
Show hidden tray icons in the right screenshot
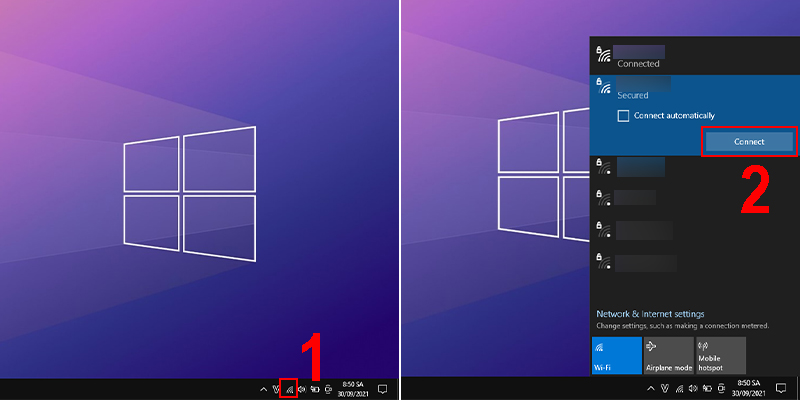point(652,388)
